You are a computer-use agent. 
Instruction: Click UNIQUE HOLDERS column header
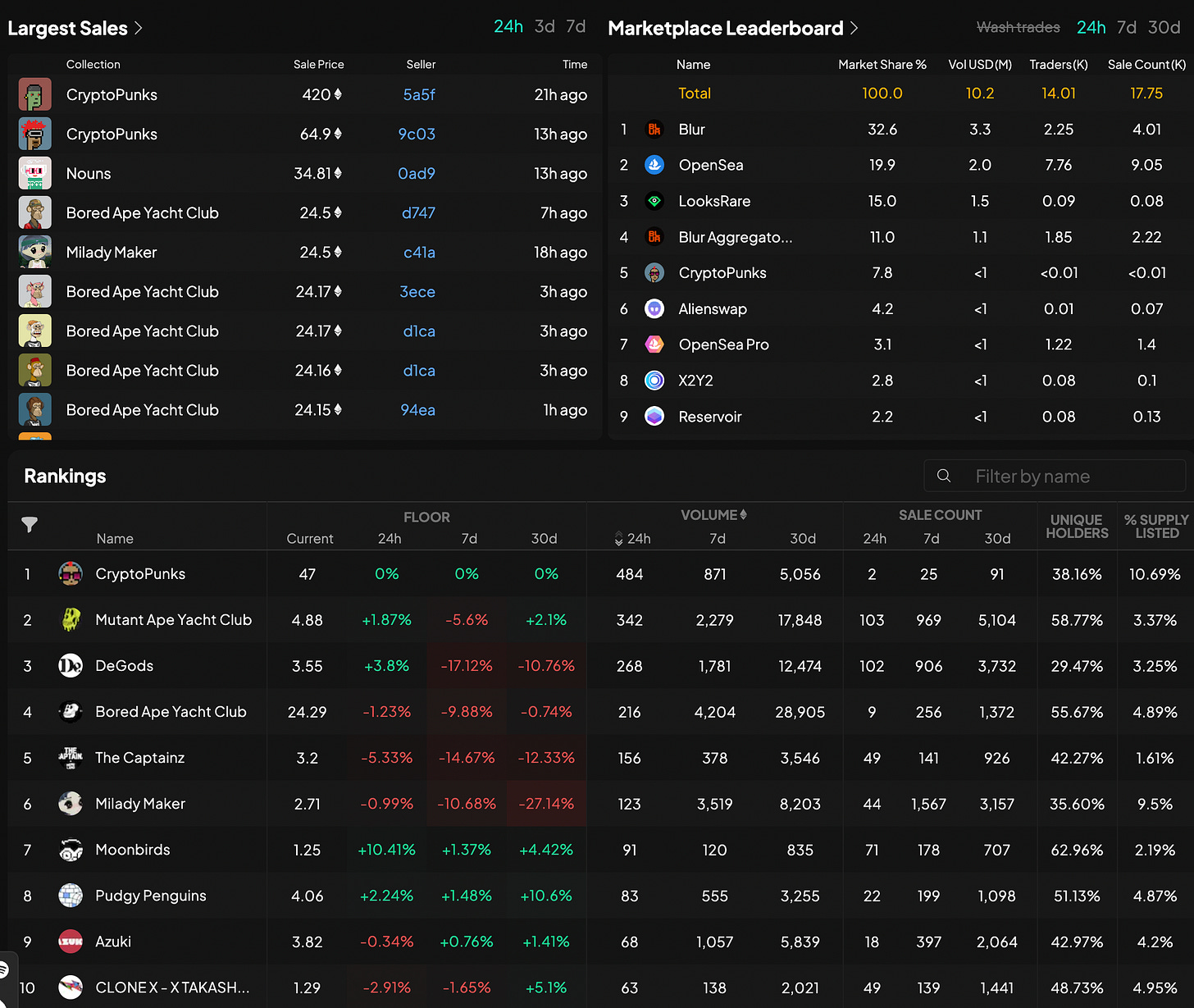[x=1077, y=527]
